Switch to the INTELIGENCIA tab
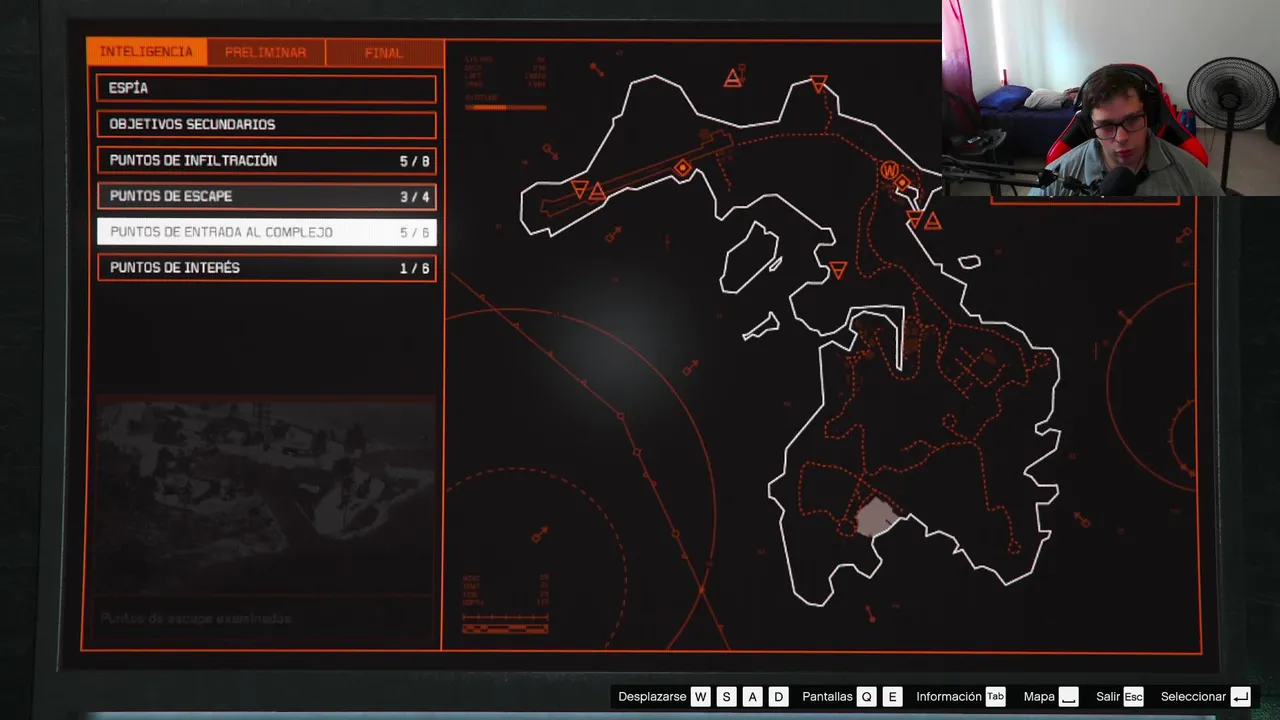 coord(147,52)
